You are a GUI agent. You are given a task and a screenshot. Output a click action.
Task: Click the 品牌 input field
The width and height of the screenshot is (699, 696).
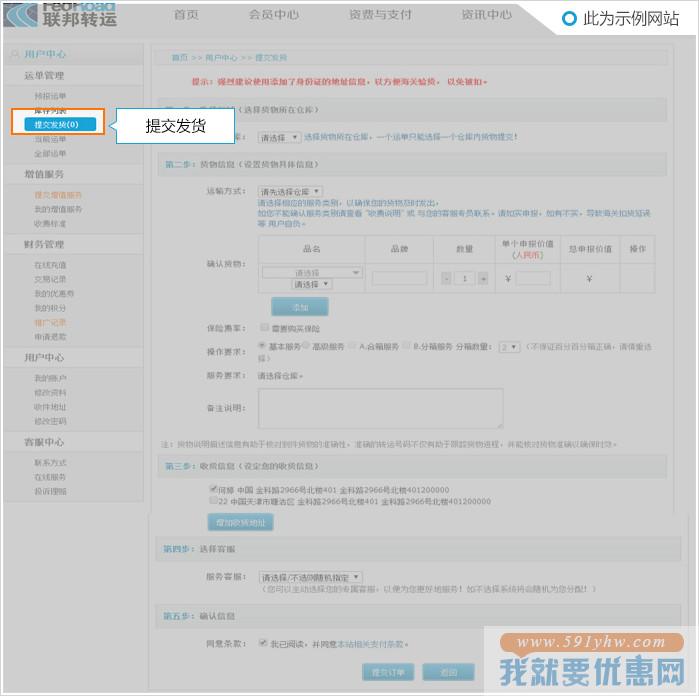coord(399,279)
